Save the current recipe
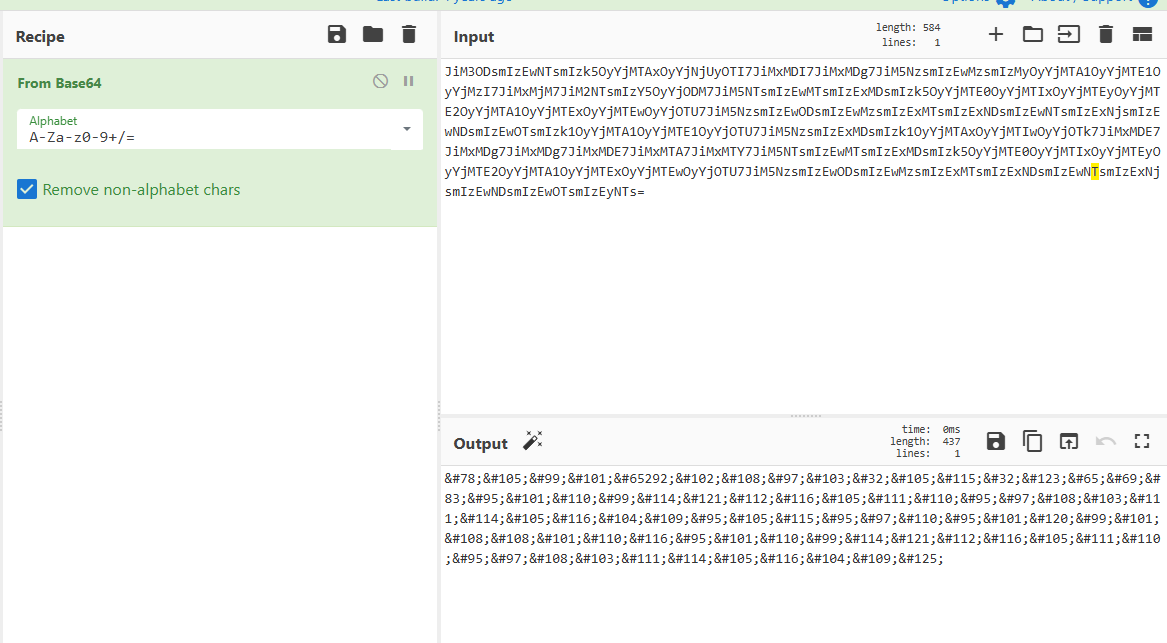1167x643 pixels. (337, 35)
